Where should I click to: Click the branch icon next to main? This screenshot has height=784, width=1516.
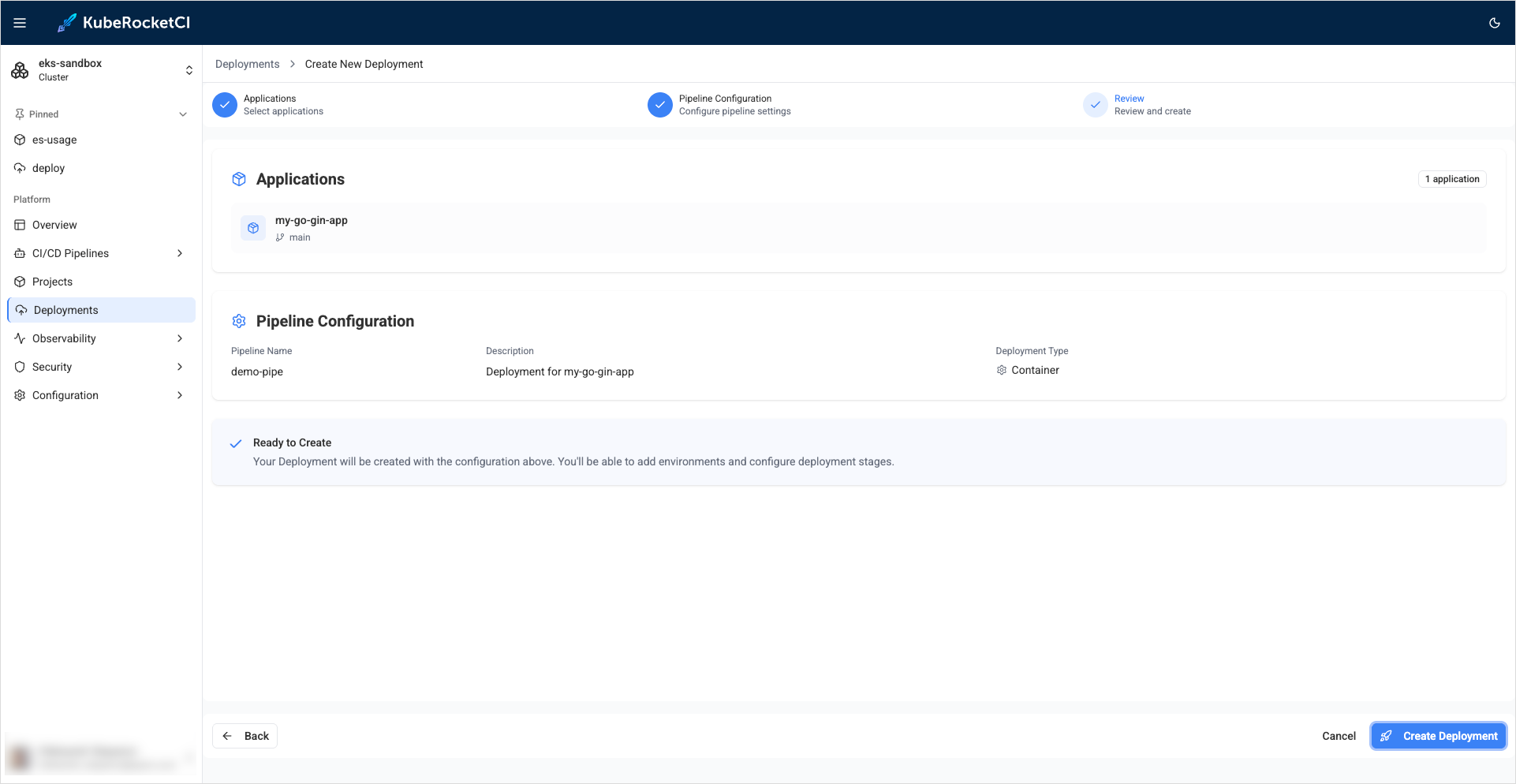(x=280, y=237)
